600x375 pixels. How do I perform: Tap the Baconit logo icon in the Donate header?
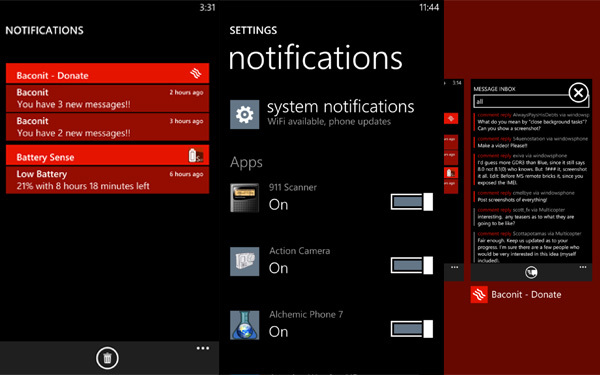tap(196, 73)
